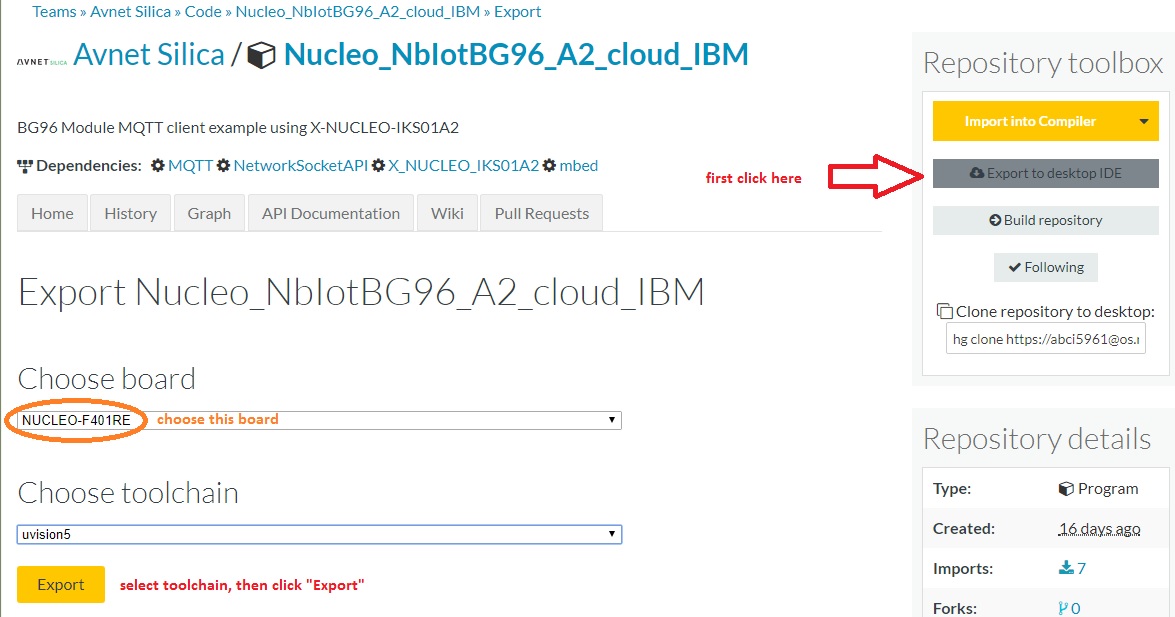
Task: Switch to the Wiki tab
Action: pos(447,213)
